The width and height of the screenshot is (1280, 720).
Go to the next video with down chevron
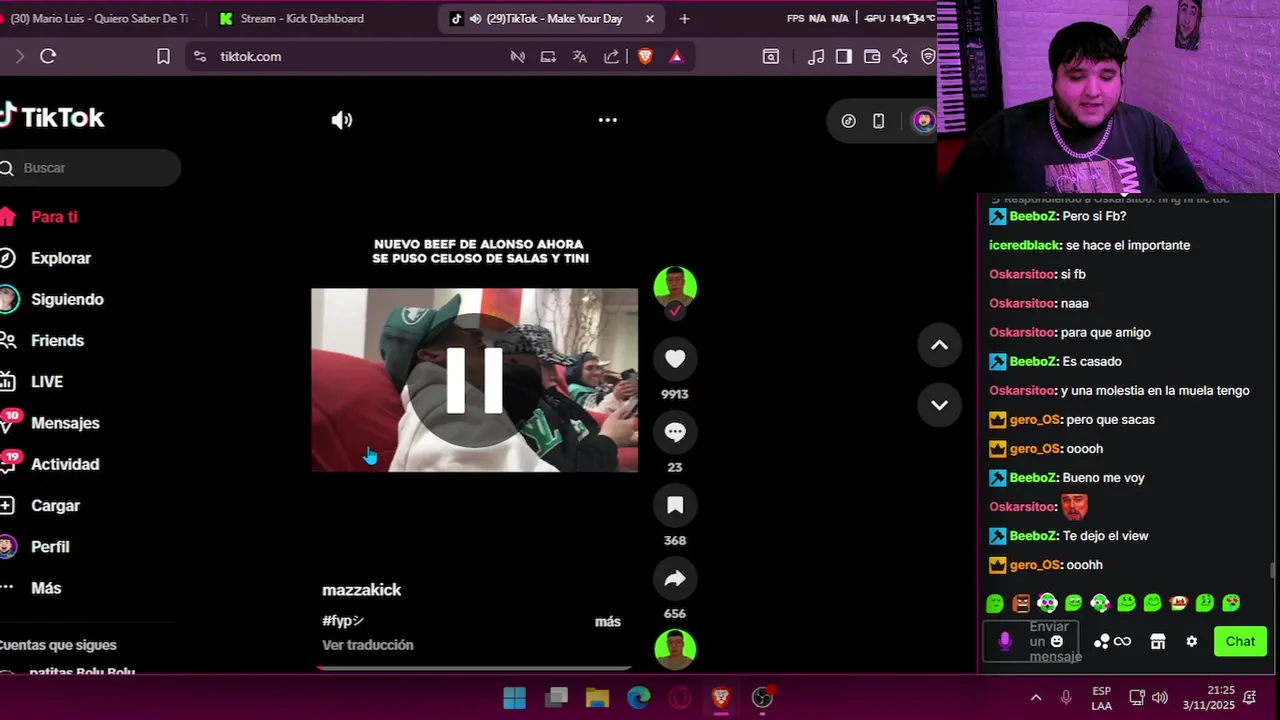939,405
